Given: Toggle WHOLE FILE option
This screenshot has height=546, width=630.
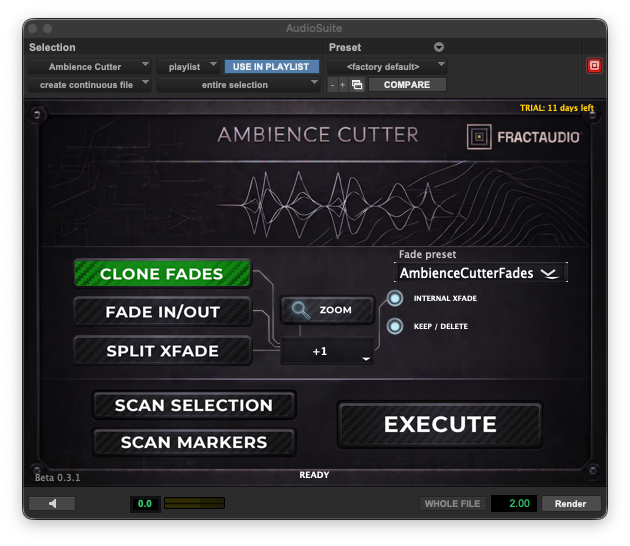Looking at the screenshot, I should (x=452, y=503).
